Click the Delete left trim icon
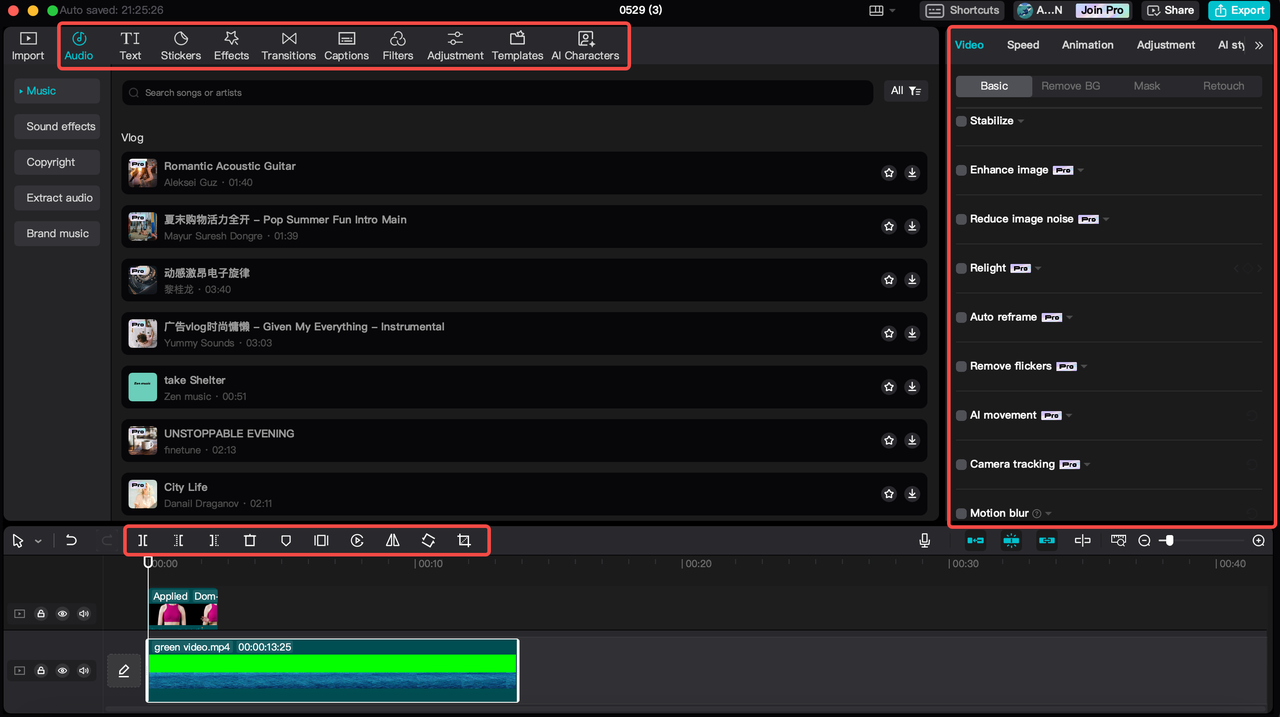 tap(179, 540)
